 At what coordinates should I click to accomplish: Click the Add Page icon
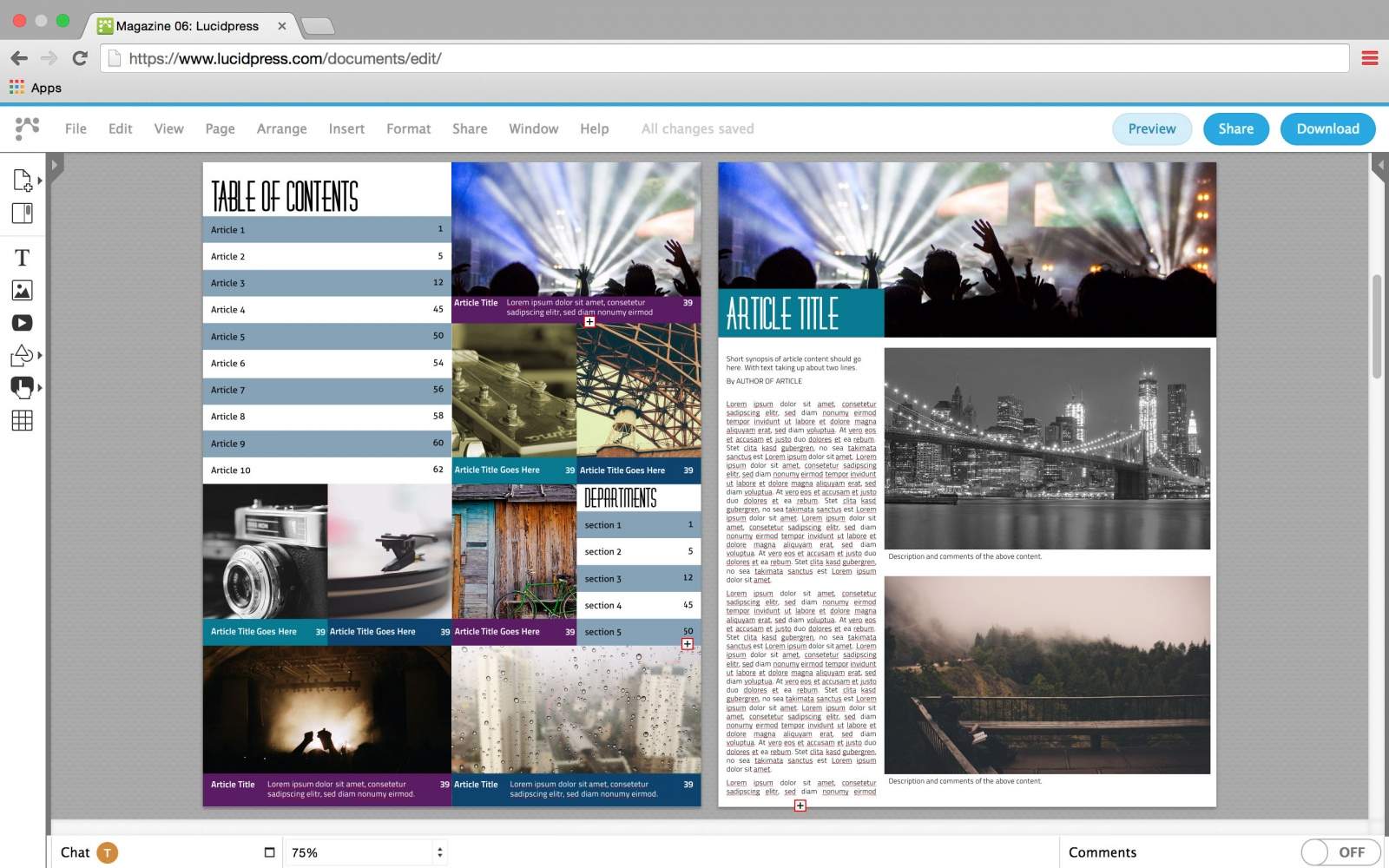pyautogui.click(x=23, y=180)
